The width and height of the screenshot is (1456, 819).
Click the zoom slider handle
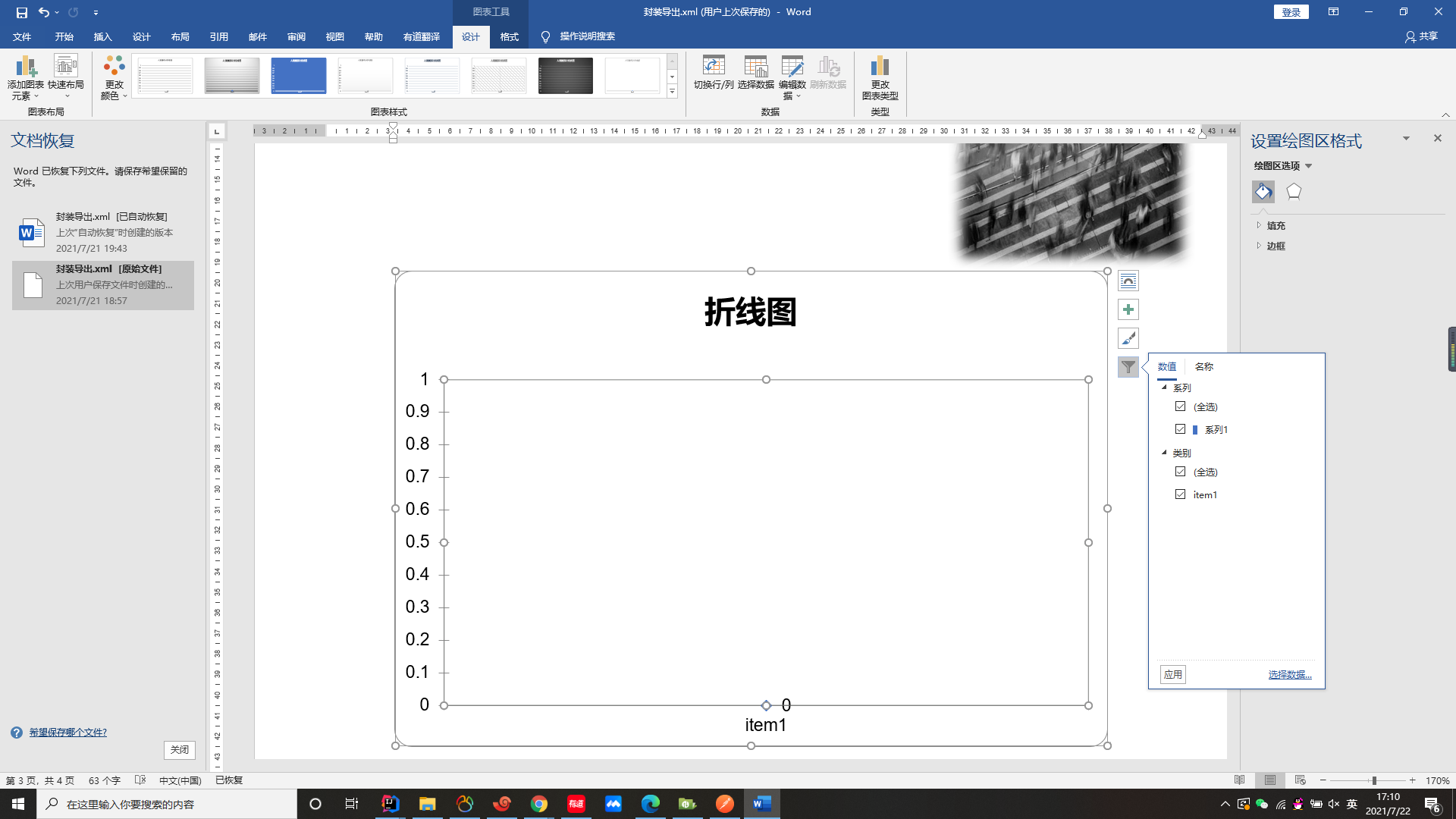point(1374,780)
